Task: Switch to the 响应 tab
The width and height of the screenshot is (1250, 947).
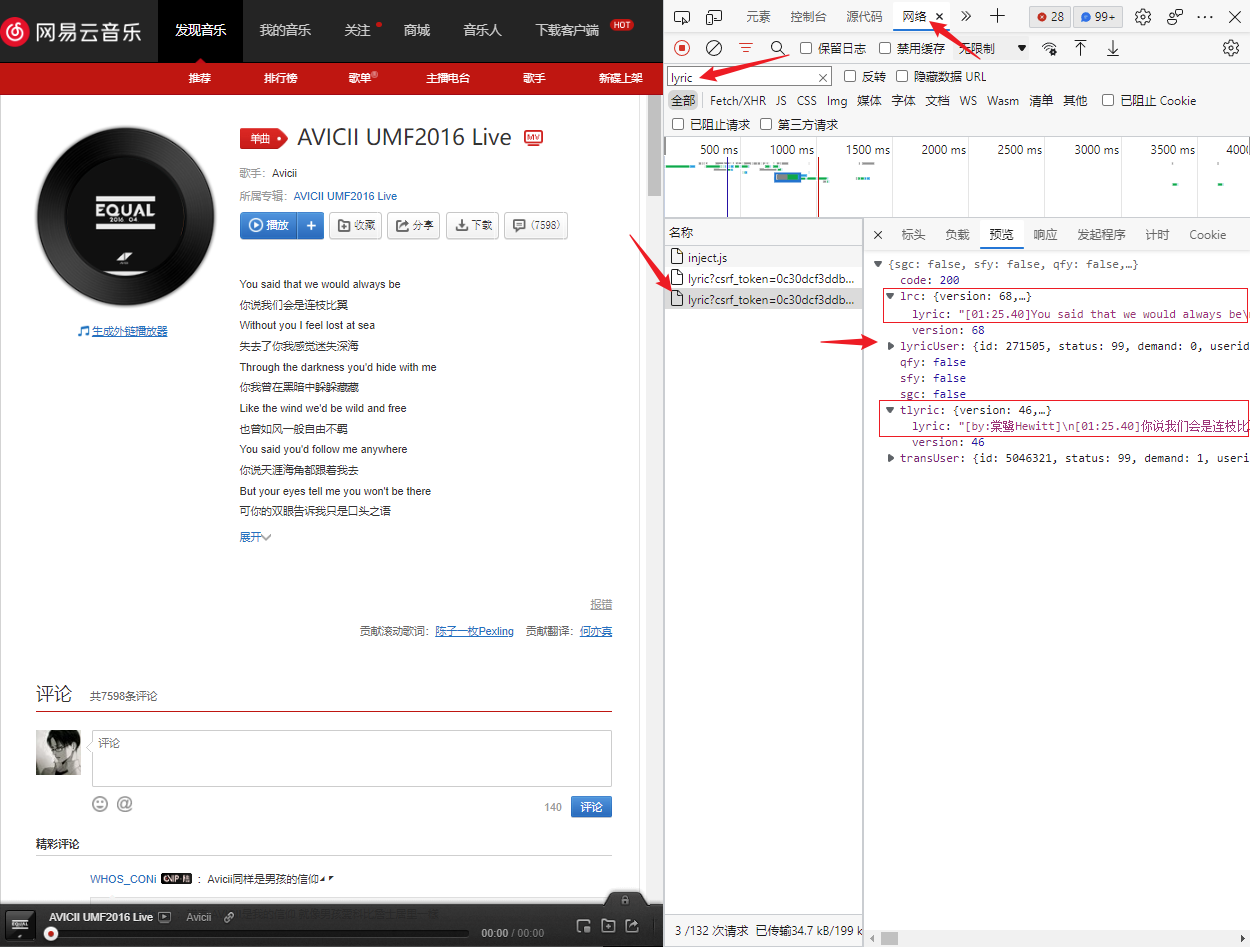Action: click(1045, 235)
